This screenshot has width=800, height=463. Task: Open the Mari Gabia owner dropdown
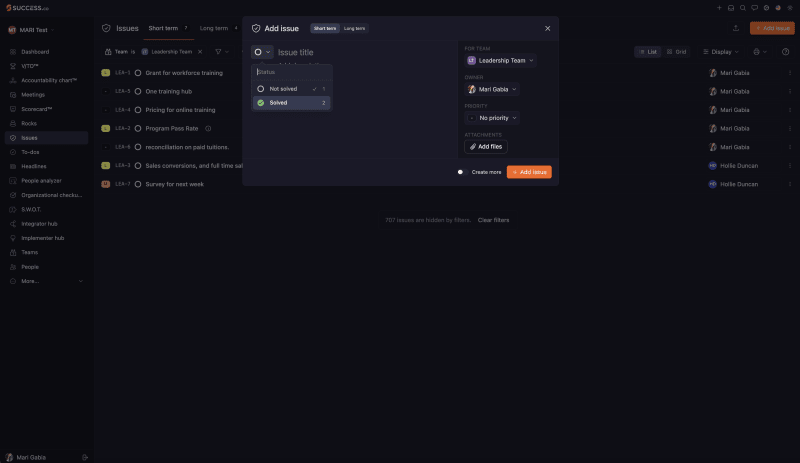492,89
